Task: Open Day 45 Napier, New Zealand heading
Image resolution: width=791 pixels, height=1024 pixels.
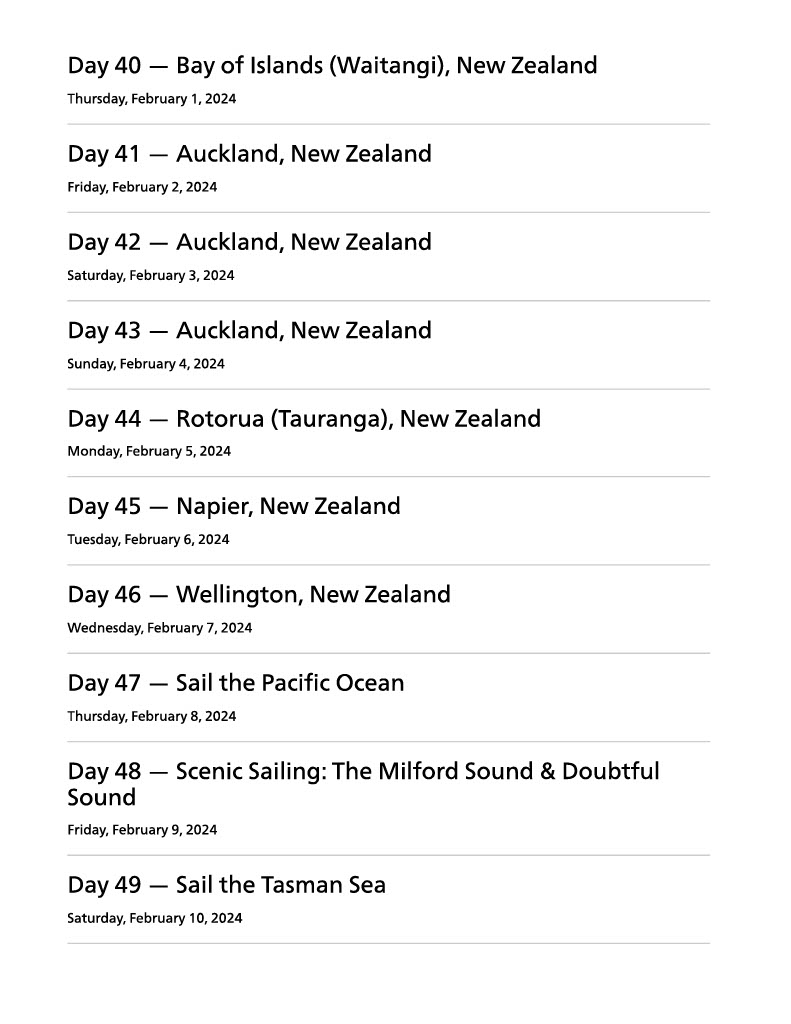Action: click(234, 506)
